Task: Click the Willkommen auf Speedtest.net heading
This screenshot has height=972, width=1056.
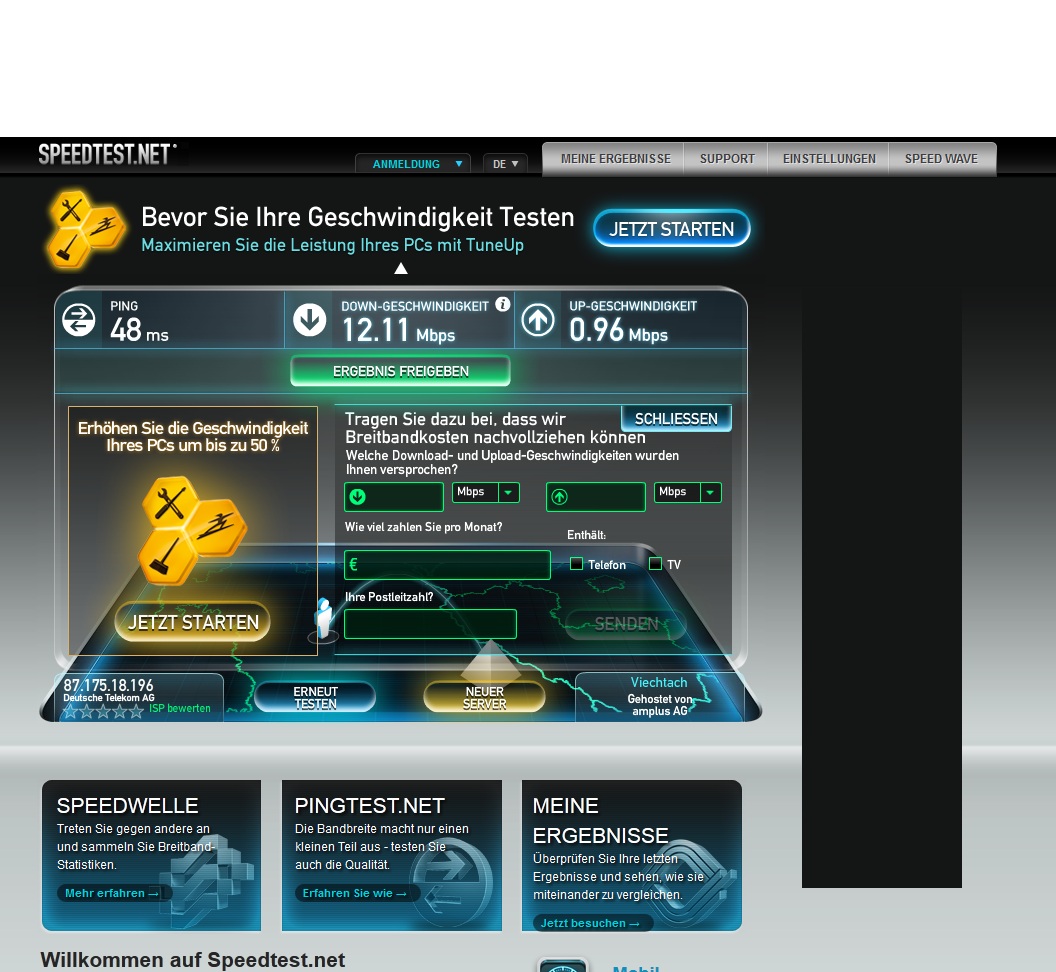Action: pyautogui.click(x=193, y=960)
